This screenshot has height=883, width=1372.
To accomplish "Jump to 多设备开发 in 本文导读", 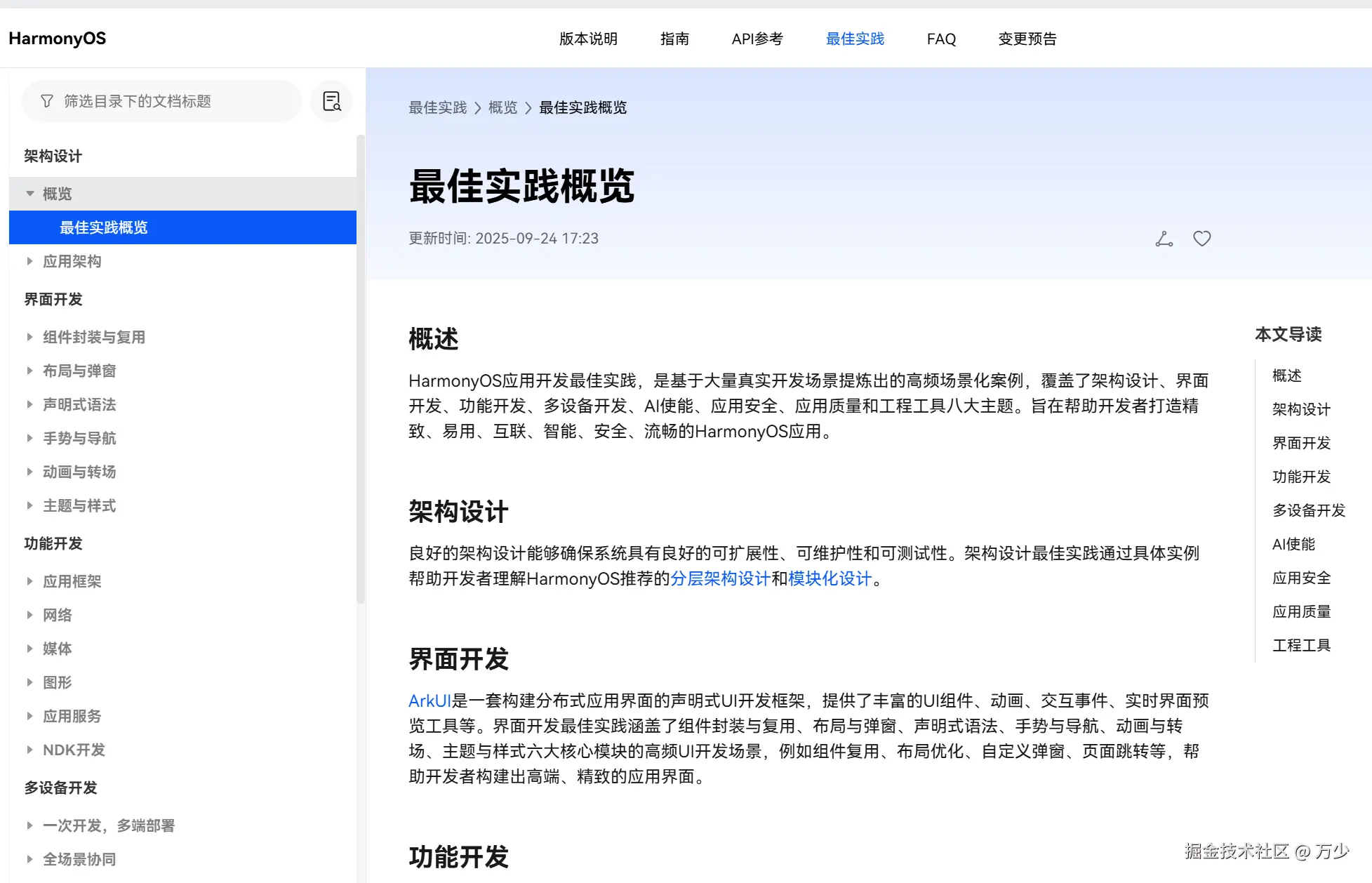I will [1308, 510].
